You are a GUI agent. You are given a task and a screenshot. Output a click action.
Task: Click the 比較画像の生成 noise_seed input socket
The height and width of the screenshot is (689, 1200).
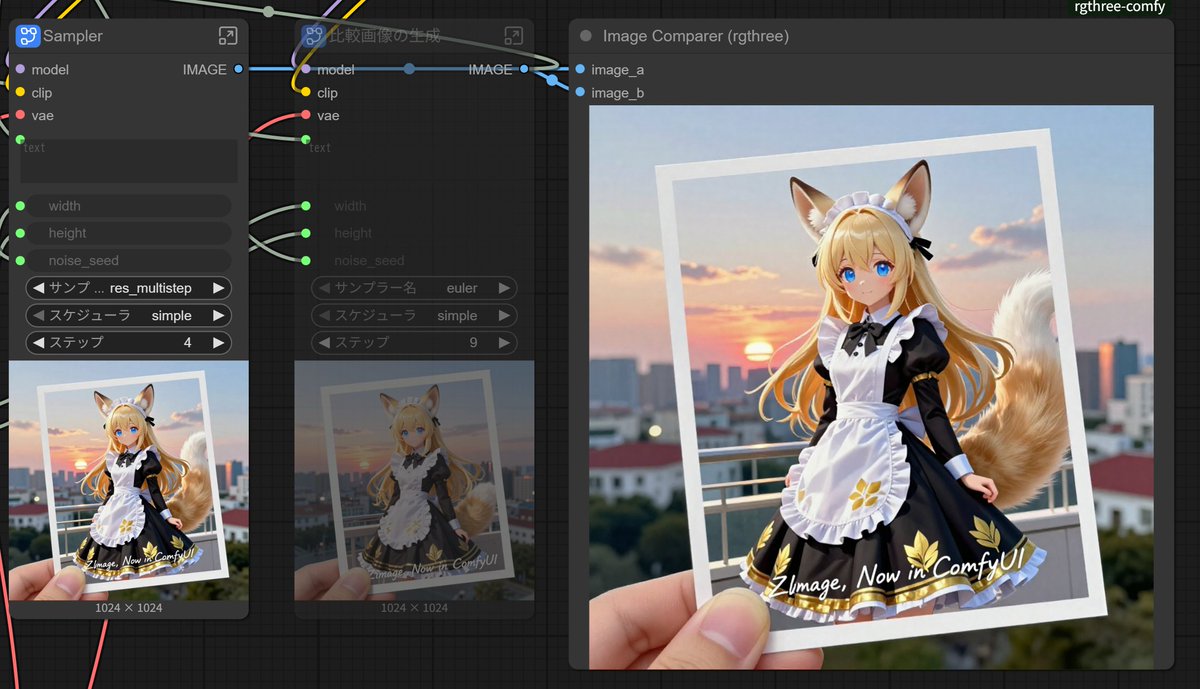(306, 260)
